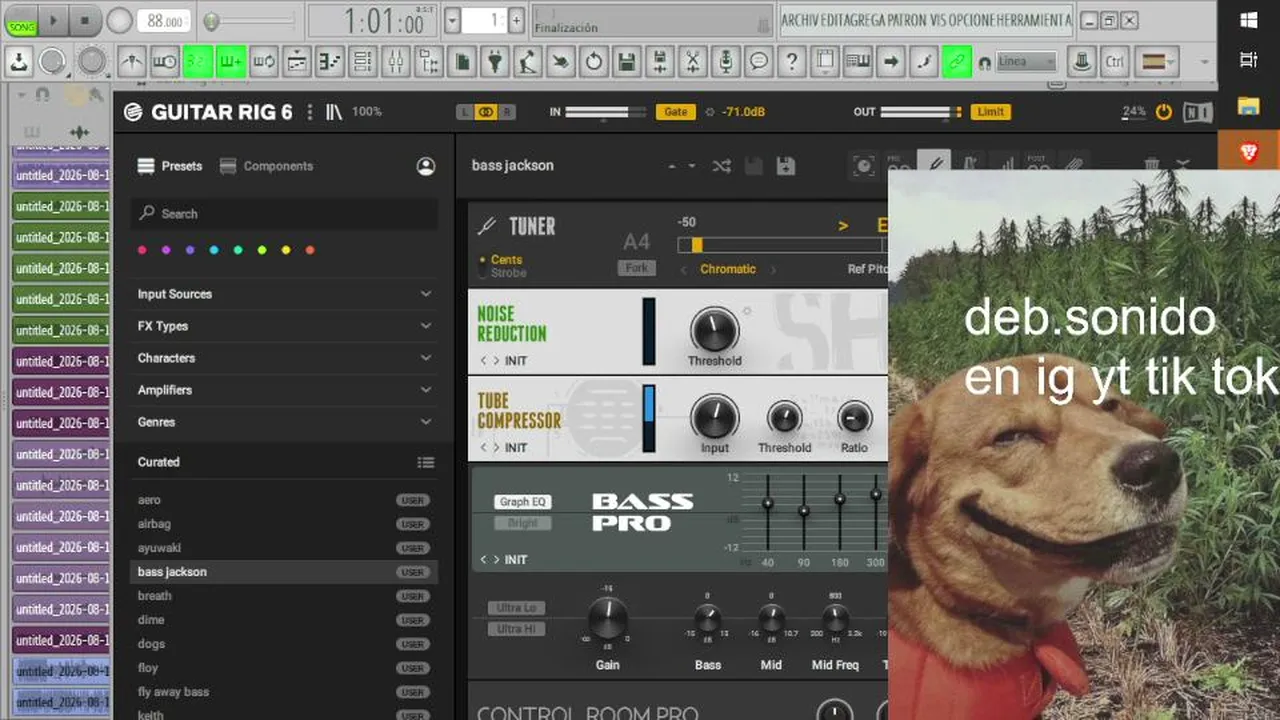Save the bass jackson preset as new

click(x=786, y=166)
